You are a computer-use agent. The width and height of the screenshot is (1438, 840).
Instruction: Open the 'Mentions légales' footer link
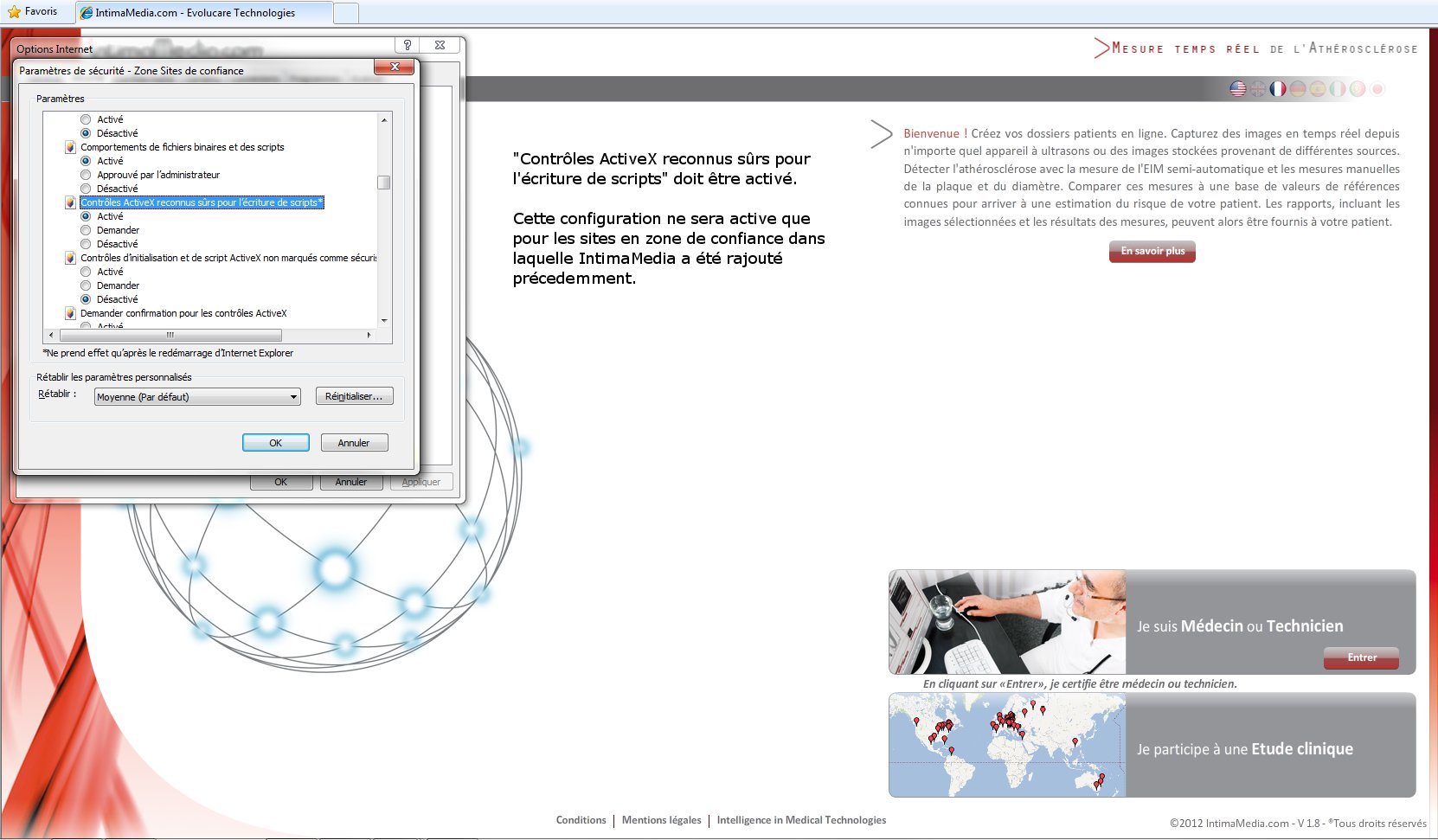click(661, 820)
